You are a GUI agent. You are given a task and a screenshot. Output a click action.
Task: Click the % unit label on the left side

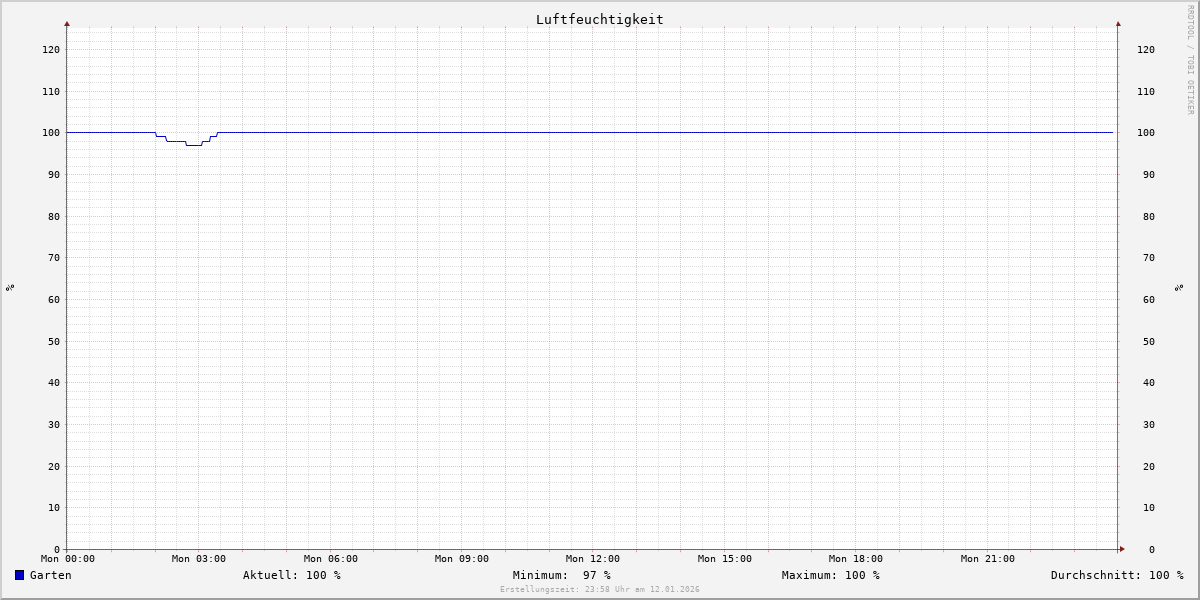(10, 287)
